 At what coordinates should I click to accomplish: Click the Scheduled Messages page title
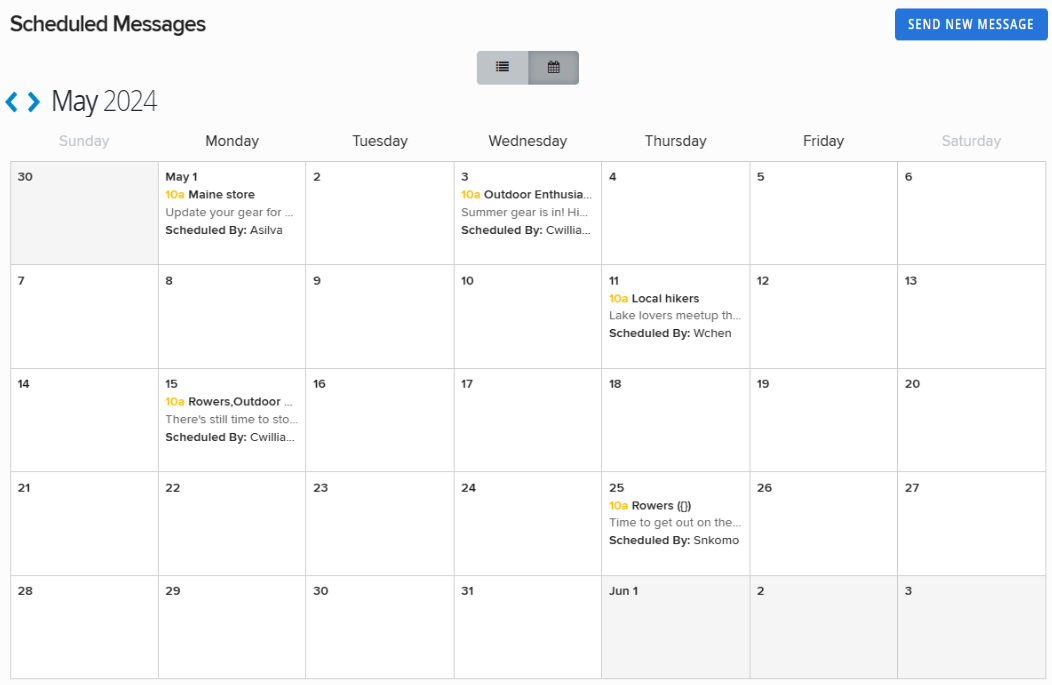point(107,24)
